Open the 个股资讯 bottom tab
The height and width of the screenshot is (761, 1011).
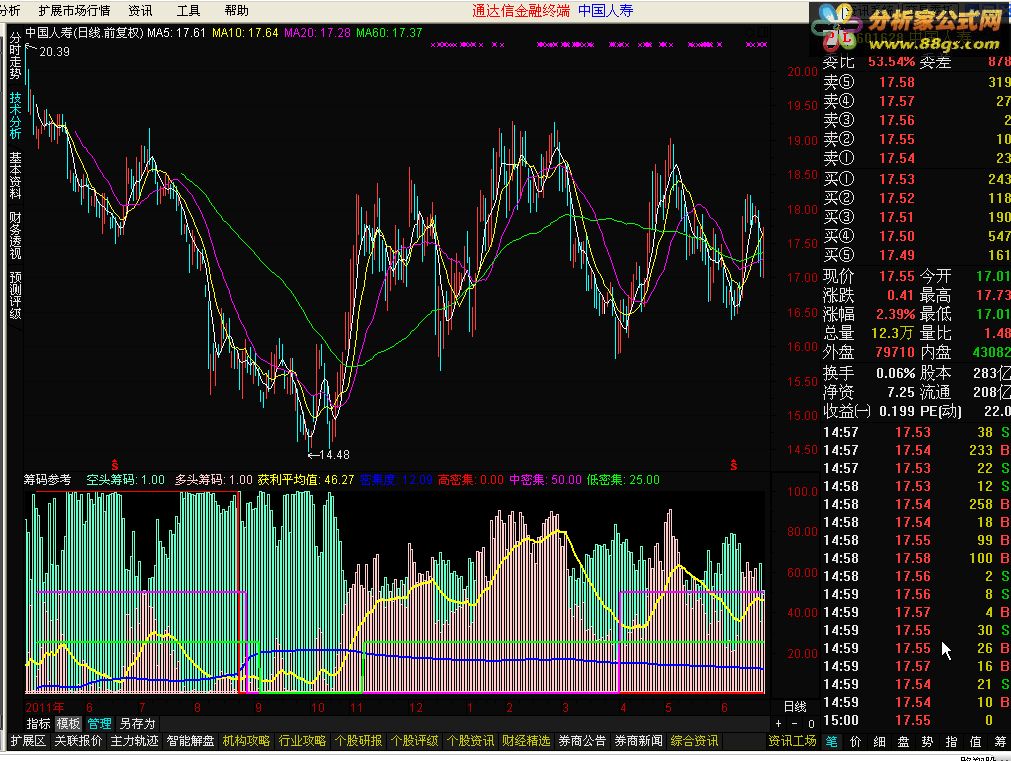point(471,741)
